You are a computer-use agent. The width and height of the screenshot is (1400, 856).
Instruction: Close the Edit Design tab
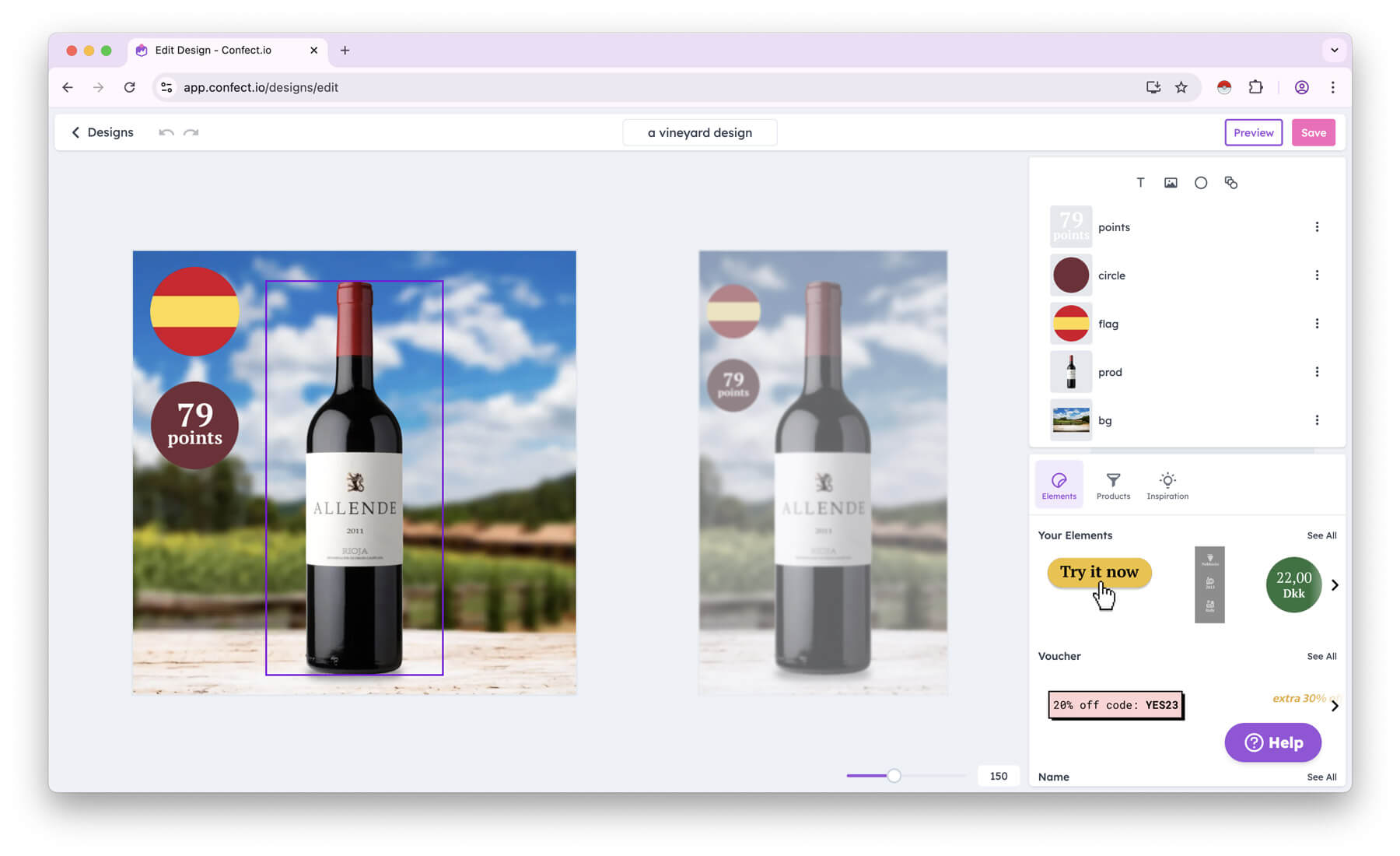314,50
